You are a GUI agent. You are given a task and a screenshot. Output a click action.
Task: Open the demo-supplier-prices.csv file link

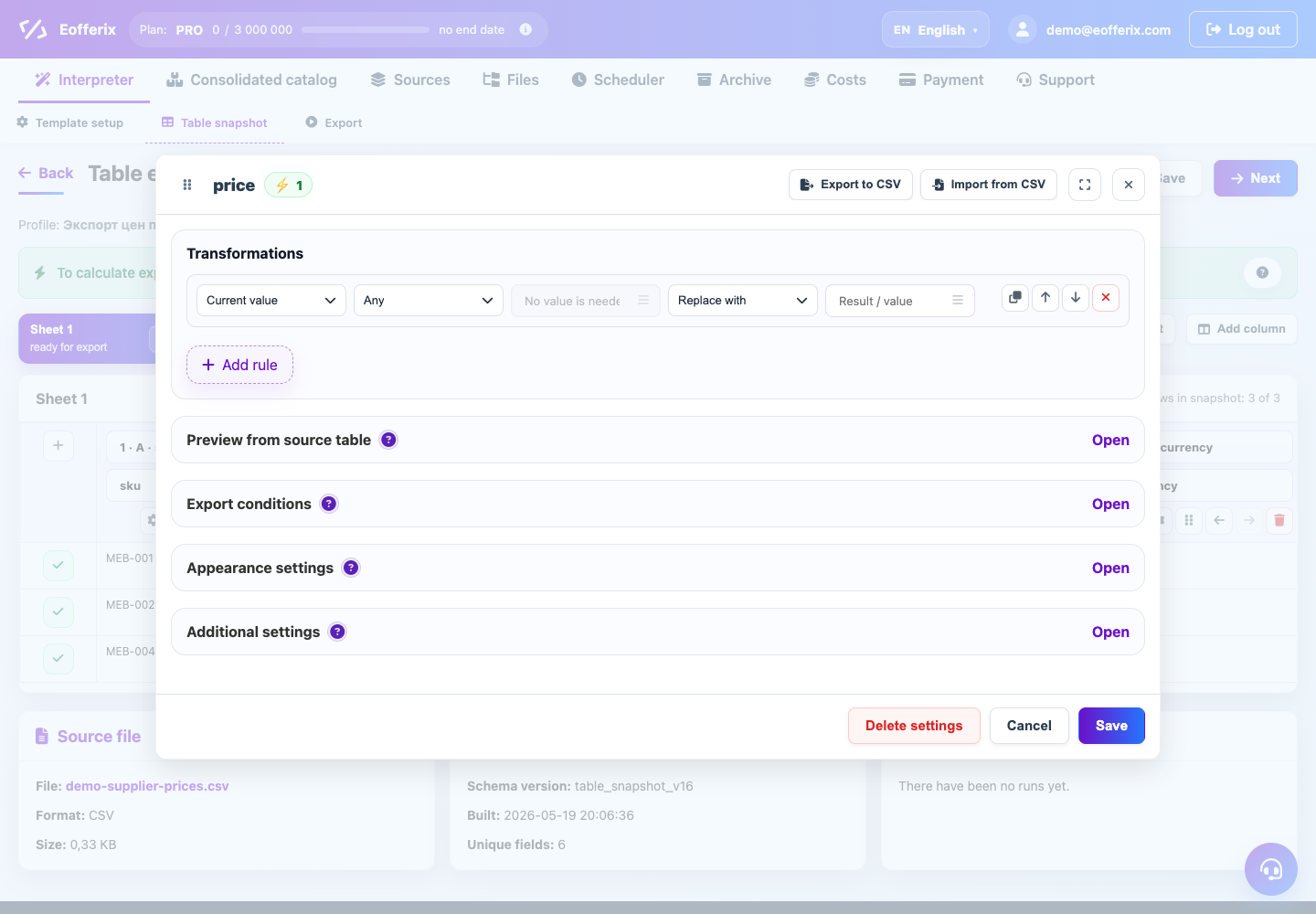(x=147, y=786)
